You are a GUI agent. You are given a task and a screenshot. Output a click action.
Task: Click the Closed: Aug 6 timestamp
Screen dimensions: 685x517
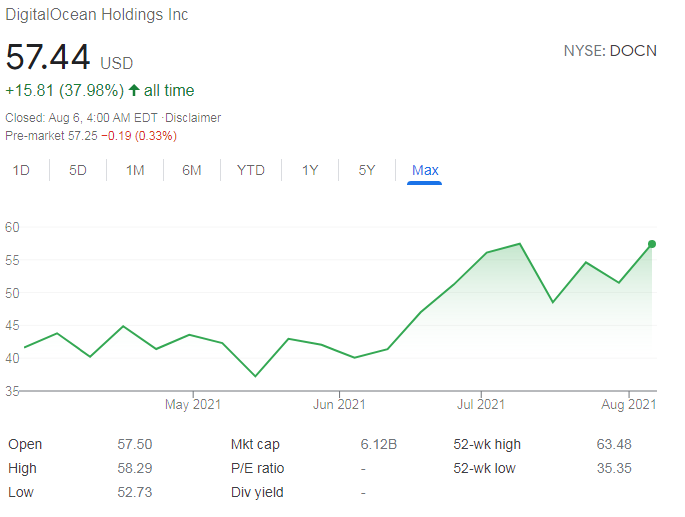point(81,118)
